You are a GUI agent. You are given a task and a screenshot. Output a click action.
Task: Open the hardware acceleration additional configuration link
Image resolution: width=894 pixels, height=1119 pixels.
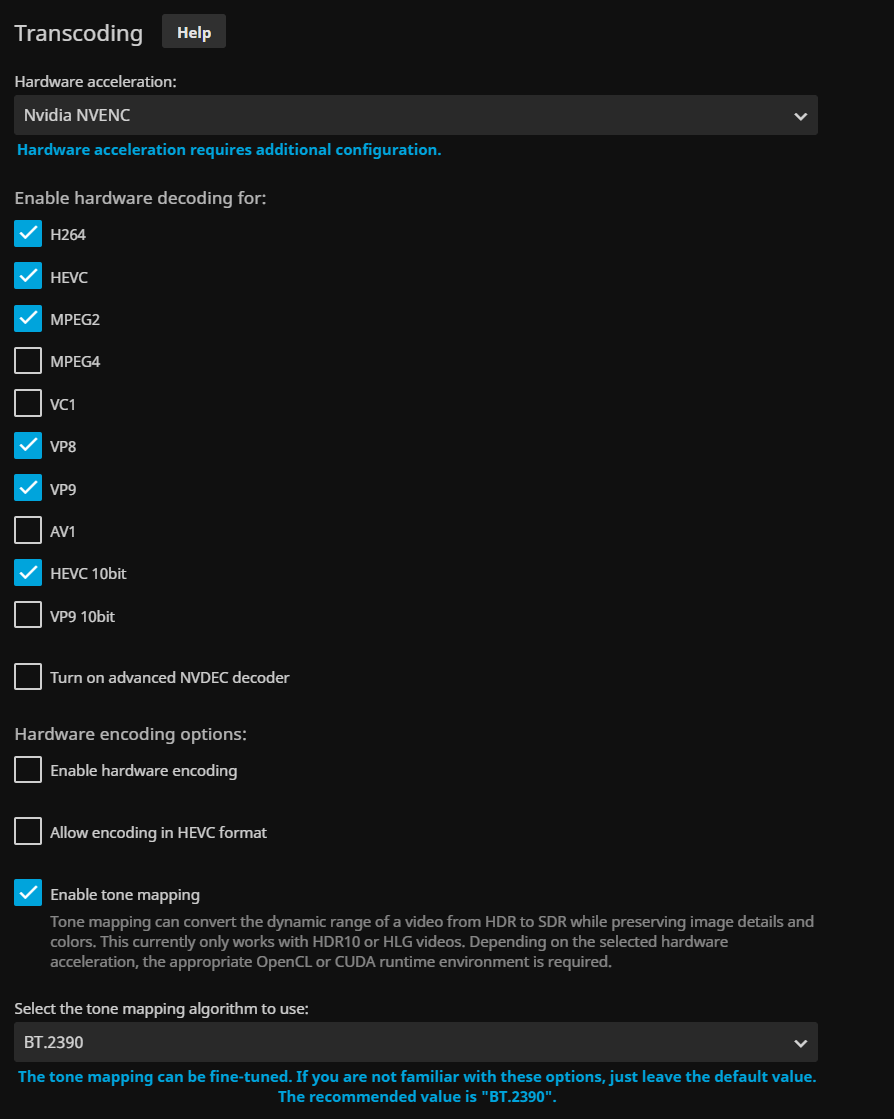[229, 150]
